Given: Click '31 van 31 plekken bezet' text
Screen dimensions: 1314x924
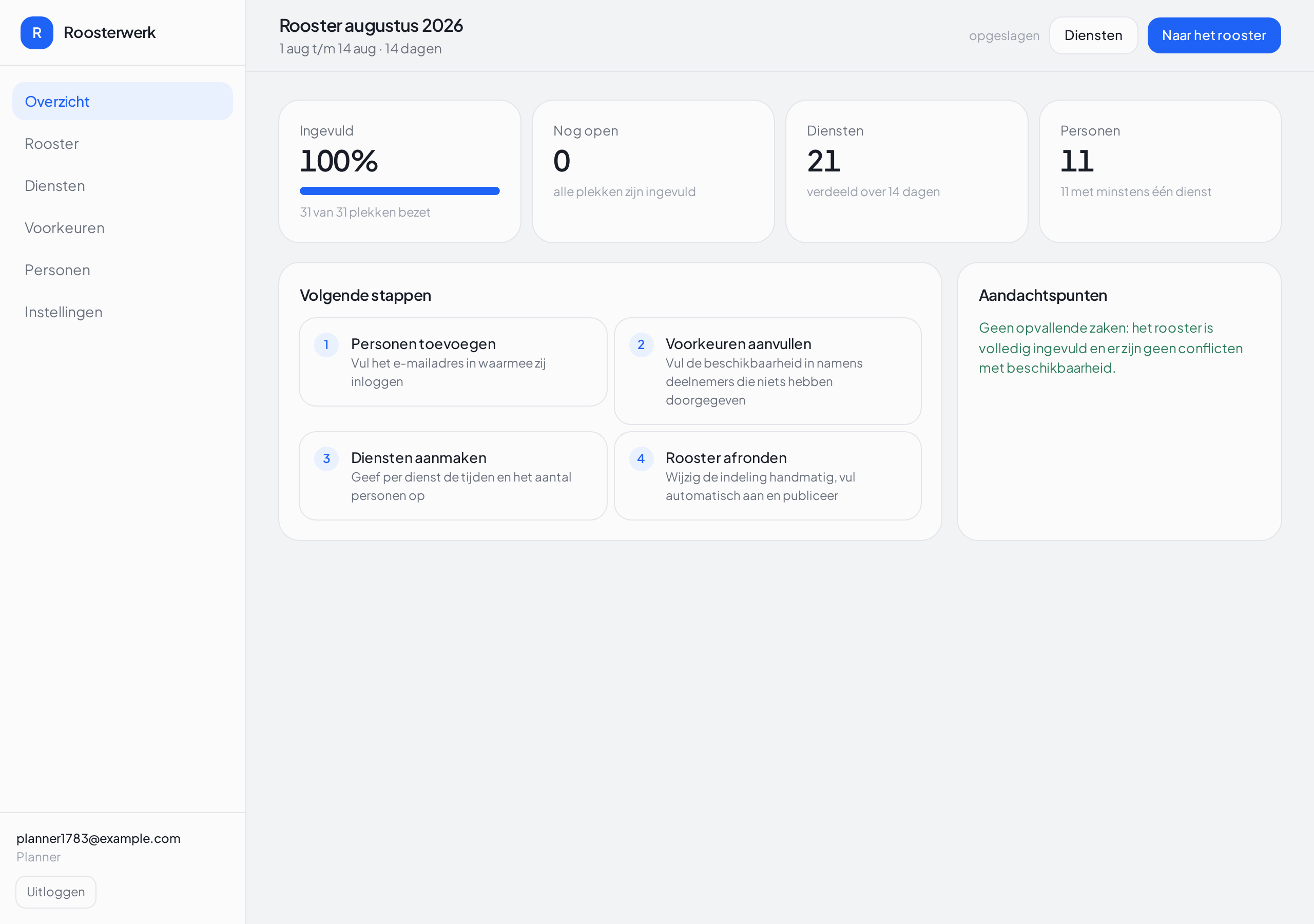Looking at the screenshot, I should [x=364, y=213].
